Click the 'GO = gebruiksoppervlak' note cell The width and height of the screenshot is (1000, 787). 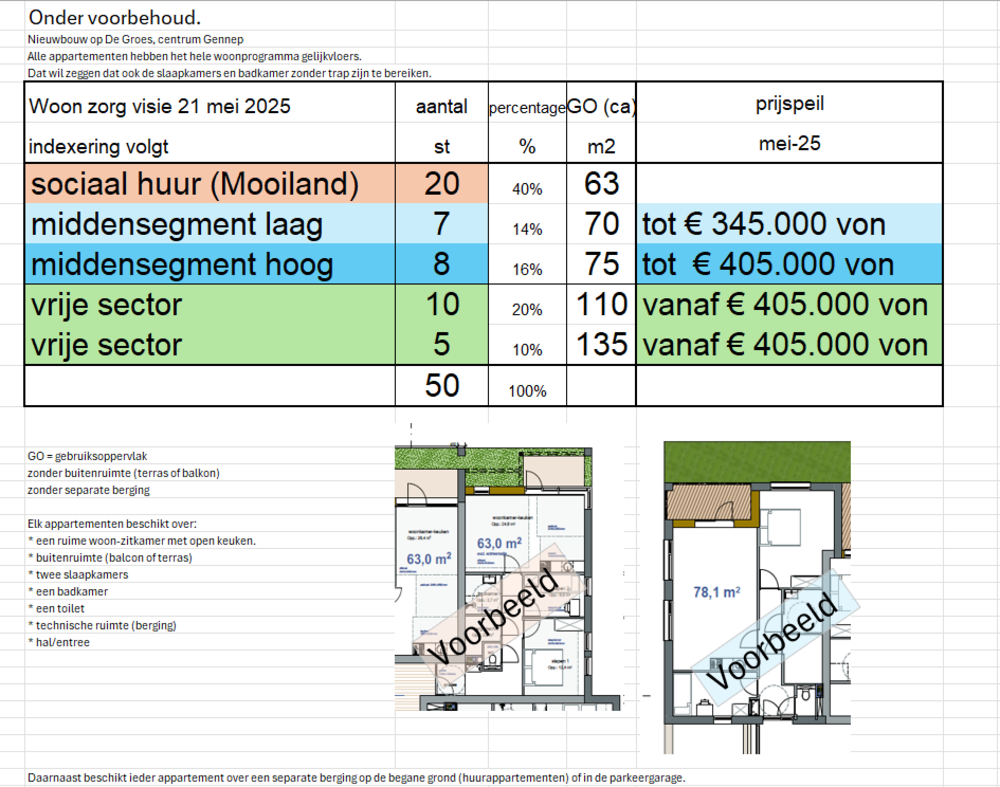pos(88,455)
